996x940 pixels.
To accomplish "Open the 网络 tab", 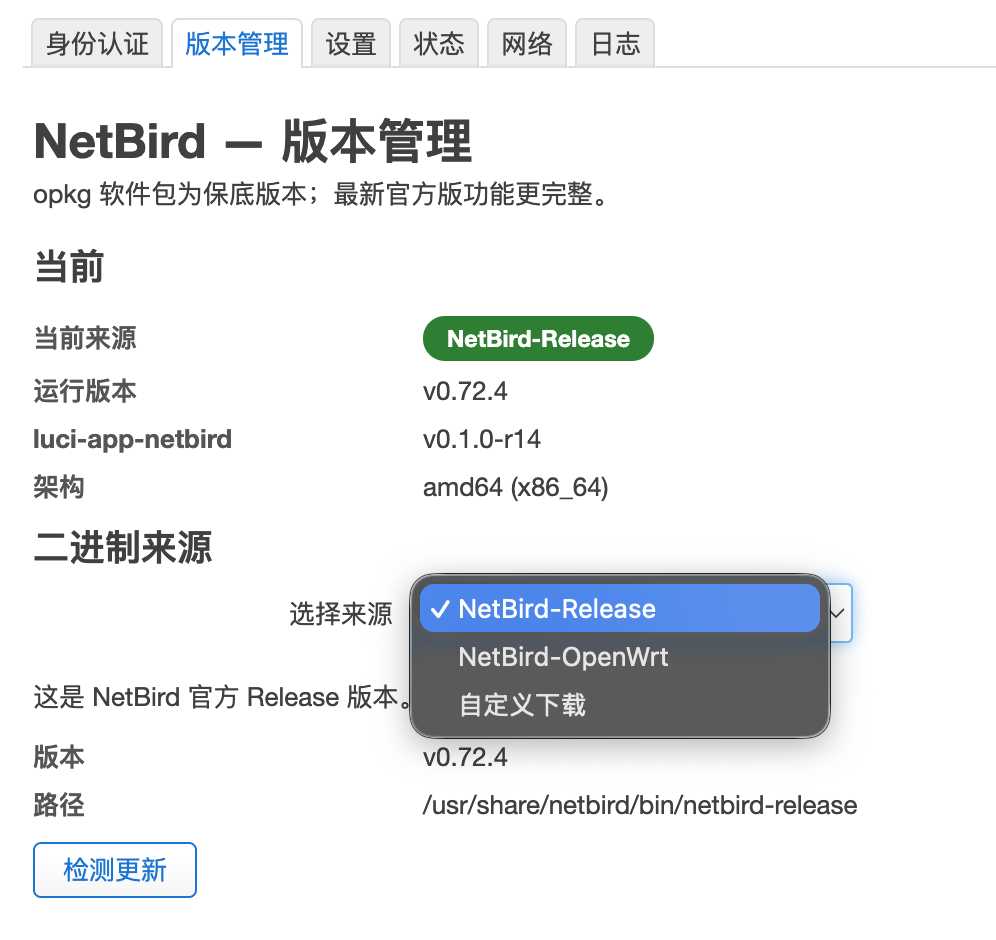I will click(527, 43).
